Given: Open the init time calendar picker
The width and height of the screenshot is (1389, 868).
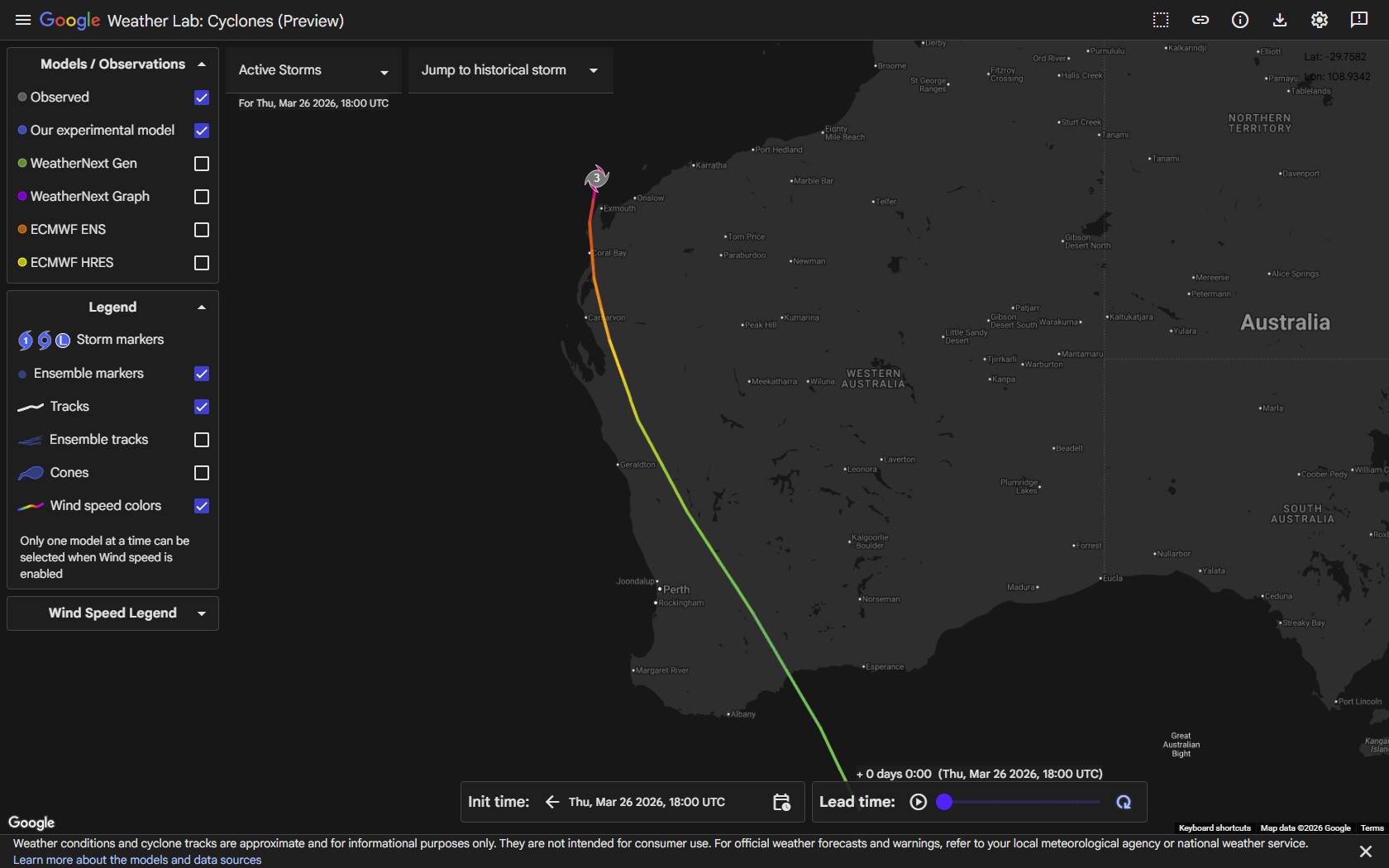Looking at the screenshot, I should 781,802.
